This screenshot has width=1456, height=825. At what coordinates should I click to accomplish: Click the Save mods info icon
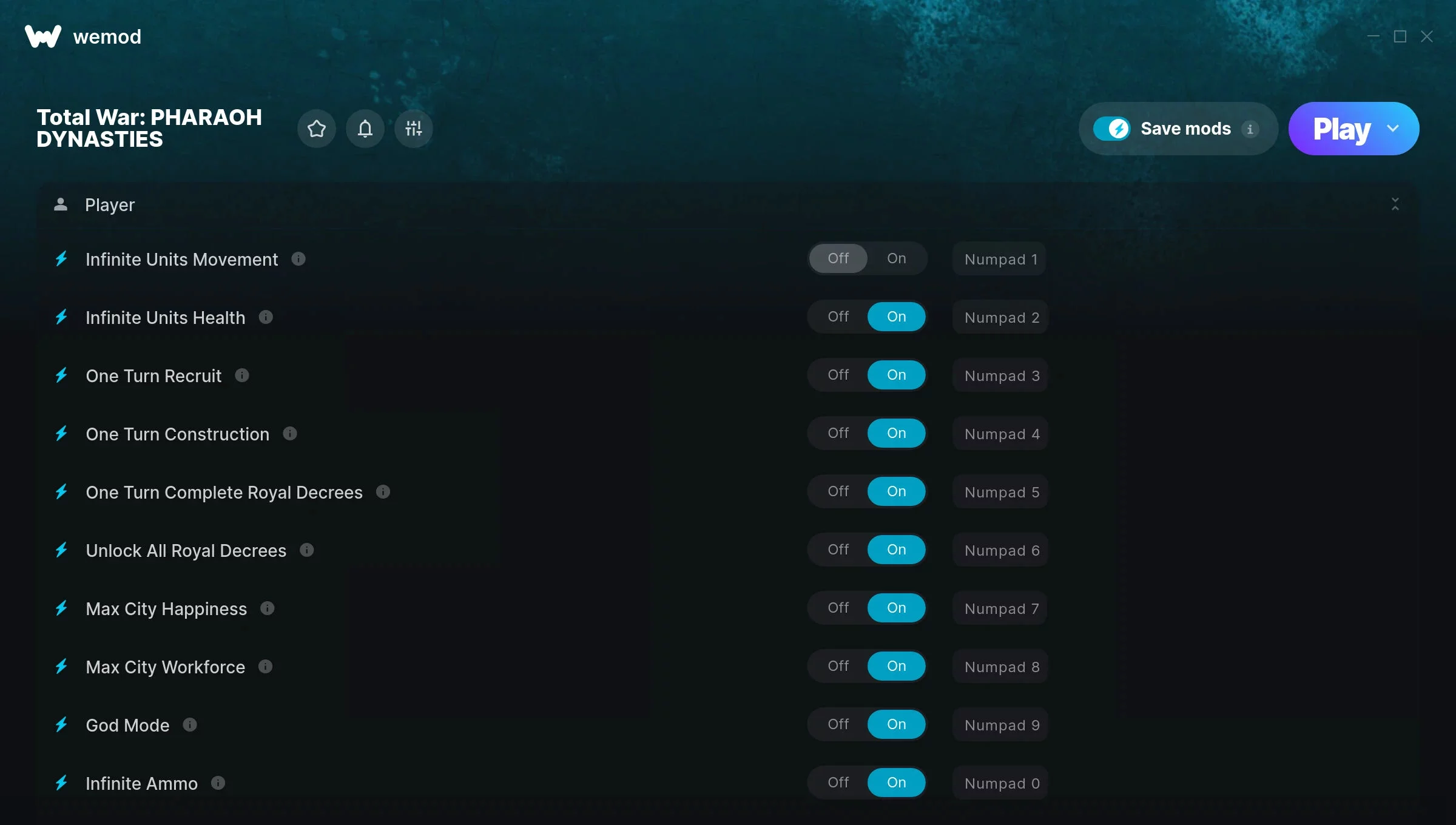pyautogui.click(x=1250, y=129)
